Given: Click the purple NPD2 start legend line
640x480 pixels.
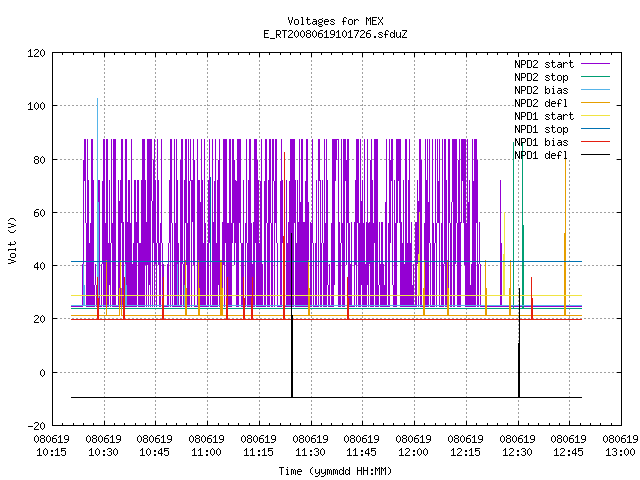Looking at the screenshot, I should (596, 64).
